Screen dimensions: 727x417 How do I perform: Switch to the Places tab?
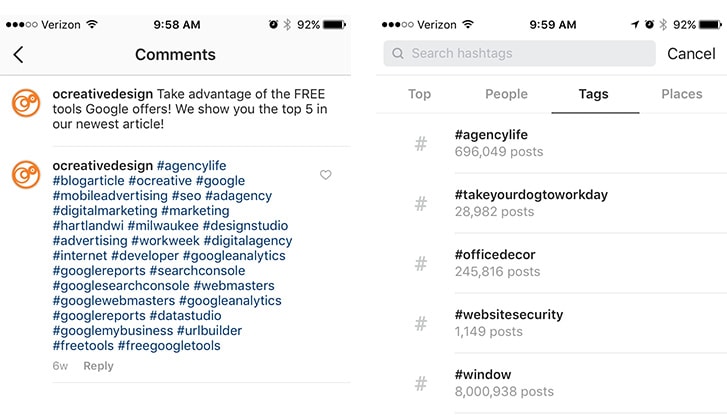pyautogui.click(x=681, y=94)
